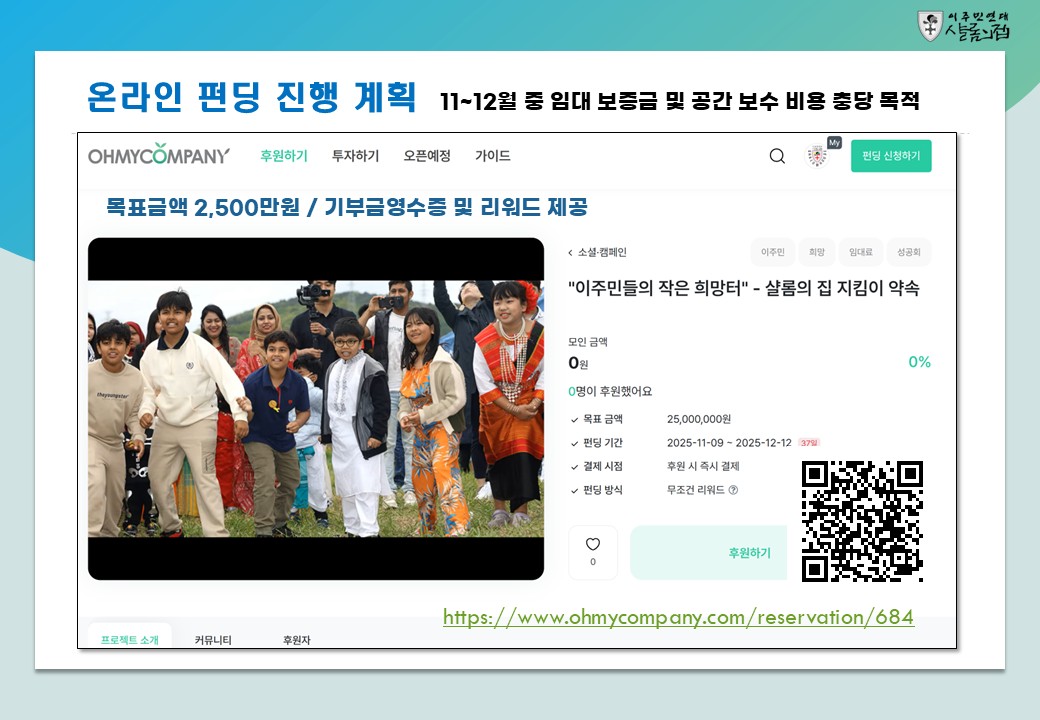Open the 가이드 menu item

coord(492,156)
